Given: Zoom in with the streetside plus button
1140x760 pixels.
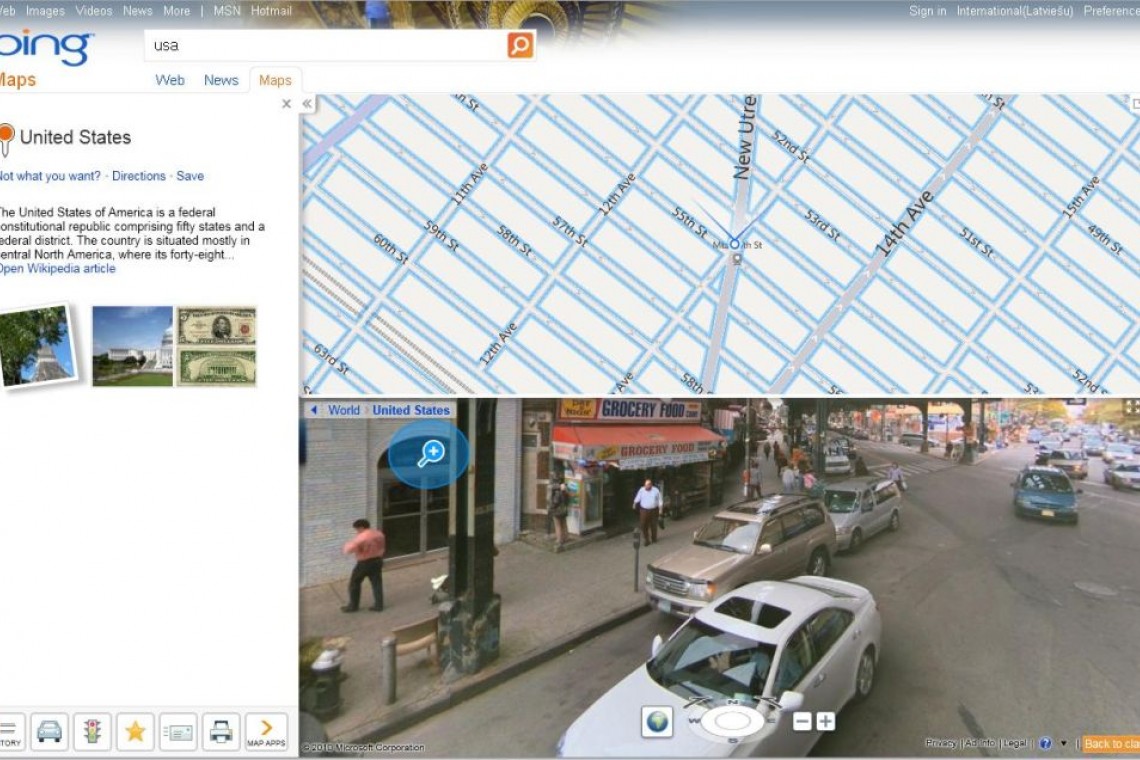Looking at the screenshot, I should (x=825, y=721).
